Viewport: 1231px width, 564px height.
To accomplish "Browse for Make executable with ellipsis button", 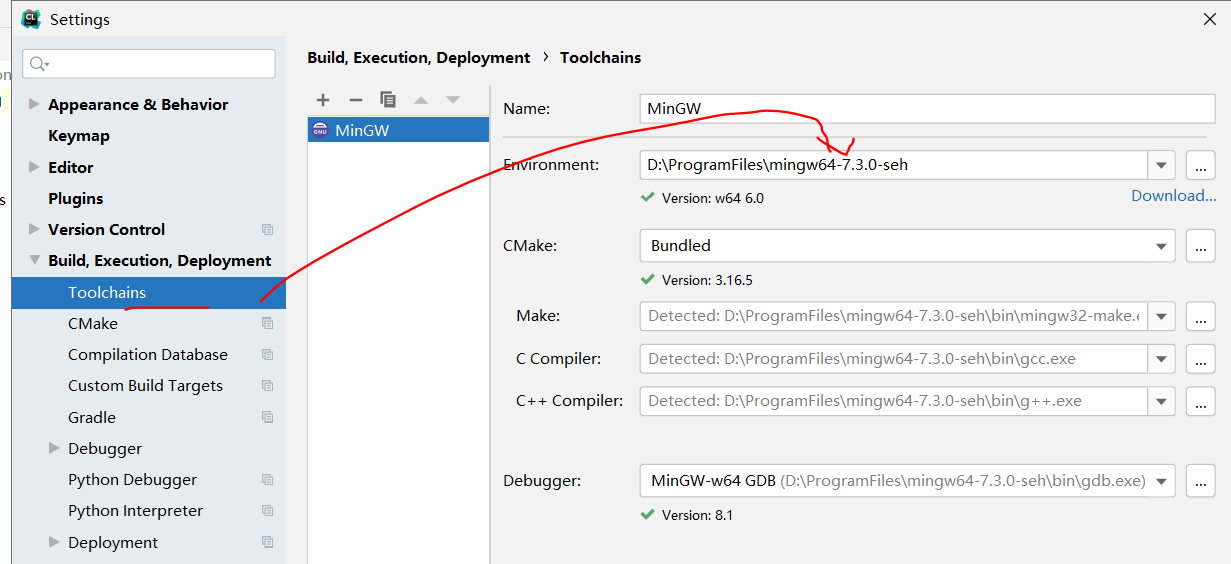I will (x=1200, y=316).
